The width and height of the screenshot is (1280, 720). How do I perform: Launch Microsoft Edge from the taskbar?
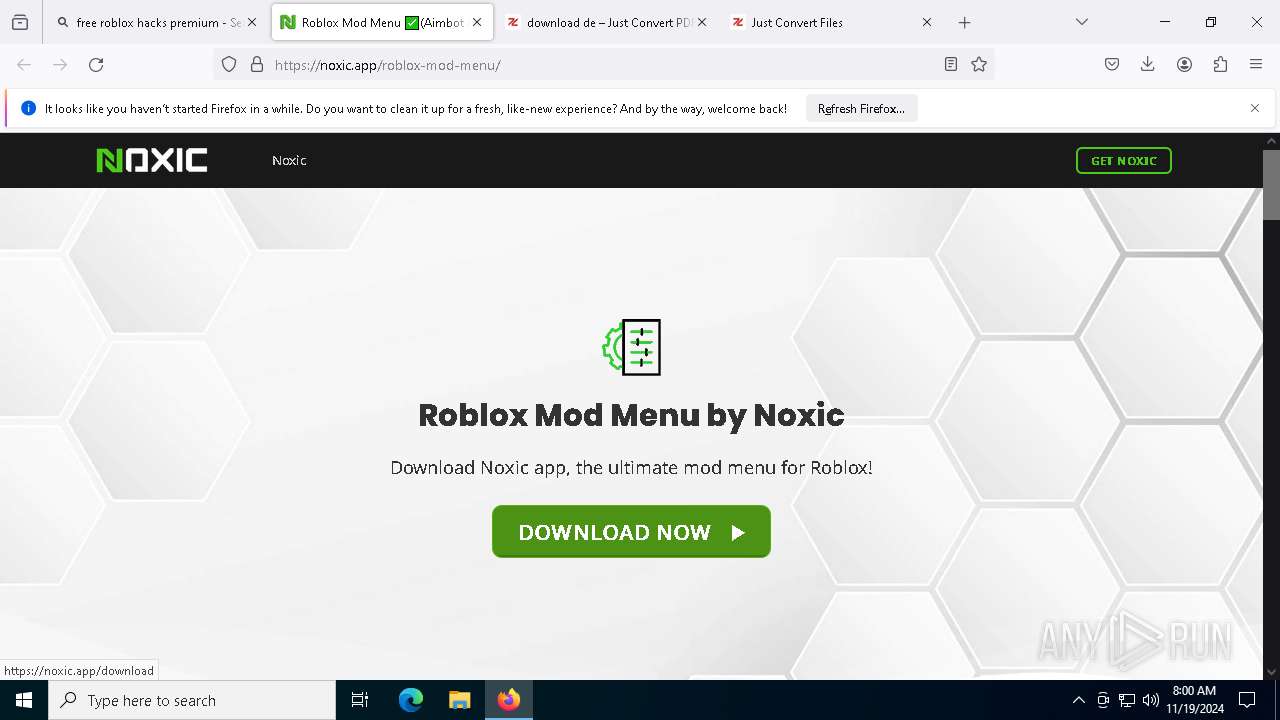click(x=411, y=700)
